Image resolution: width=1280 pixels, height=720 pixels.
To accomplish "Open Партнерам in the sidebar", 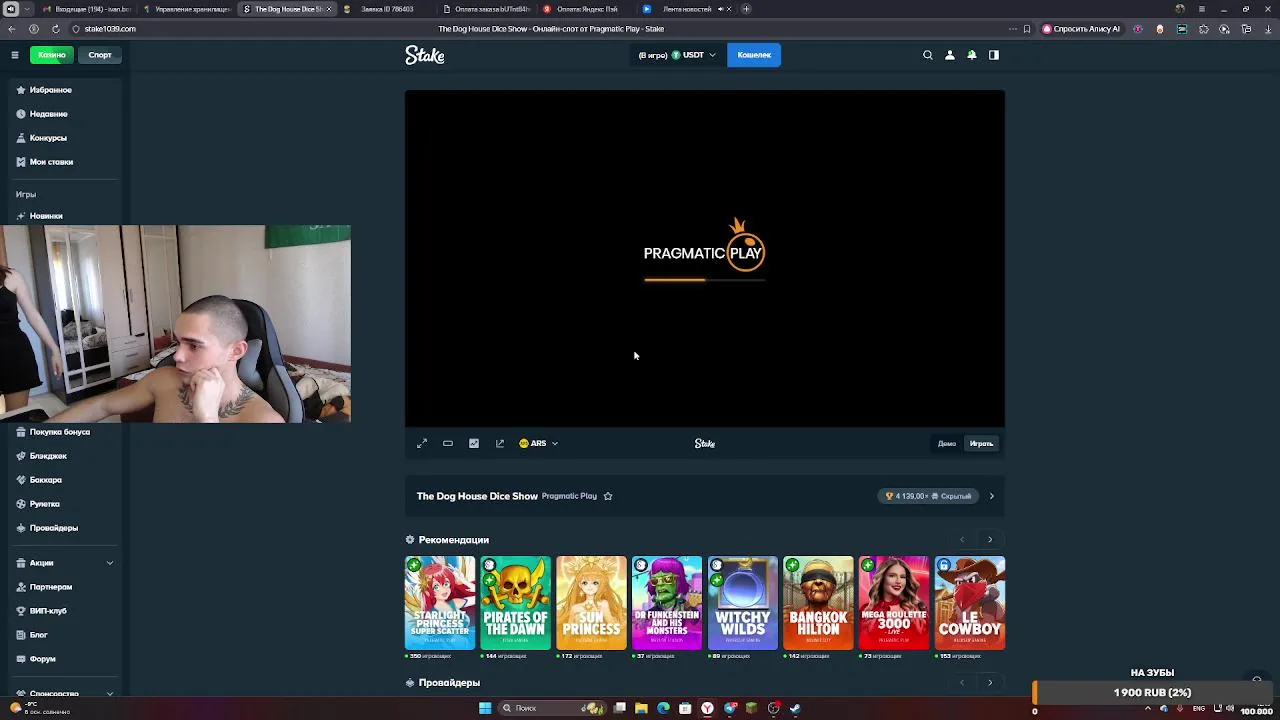I will 50,587.
